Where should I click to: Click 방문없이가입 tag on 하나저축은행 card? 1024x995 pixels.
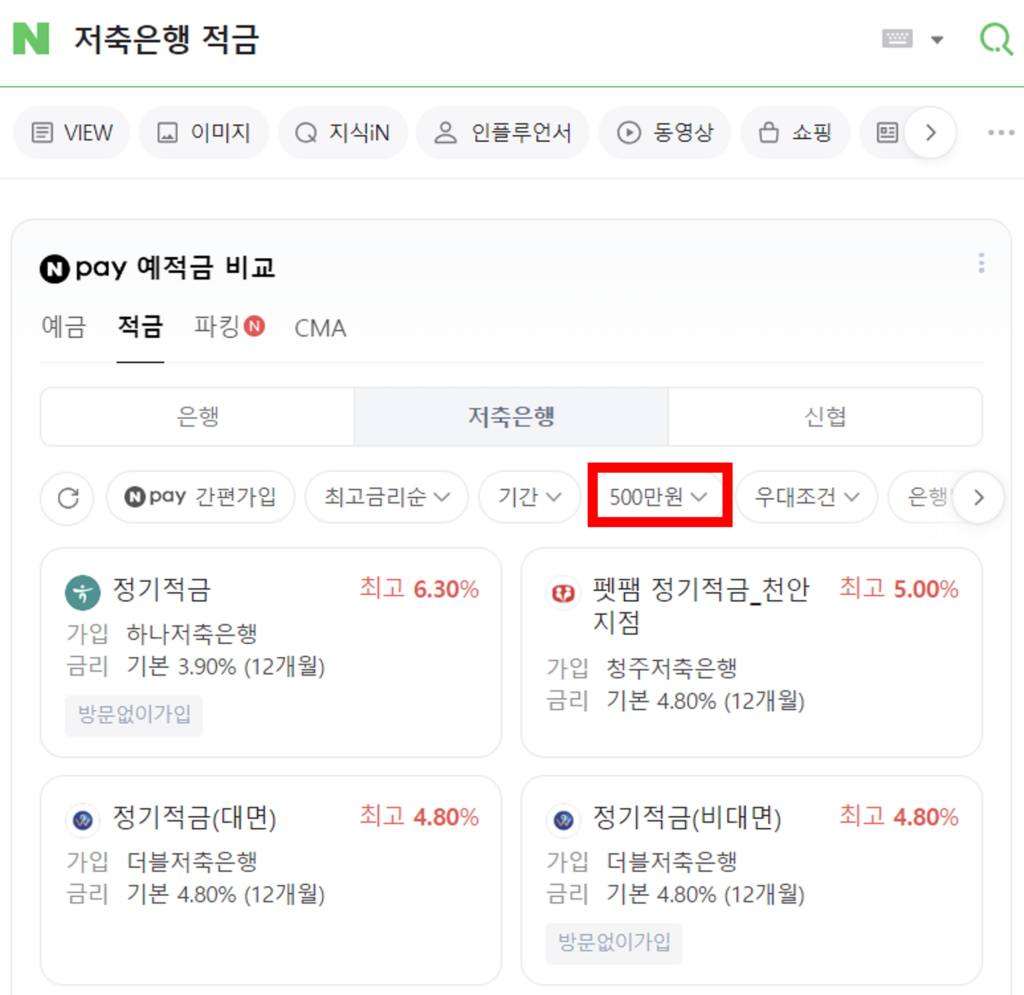pyautogui.click(x=134, y=715)
